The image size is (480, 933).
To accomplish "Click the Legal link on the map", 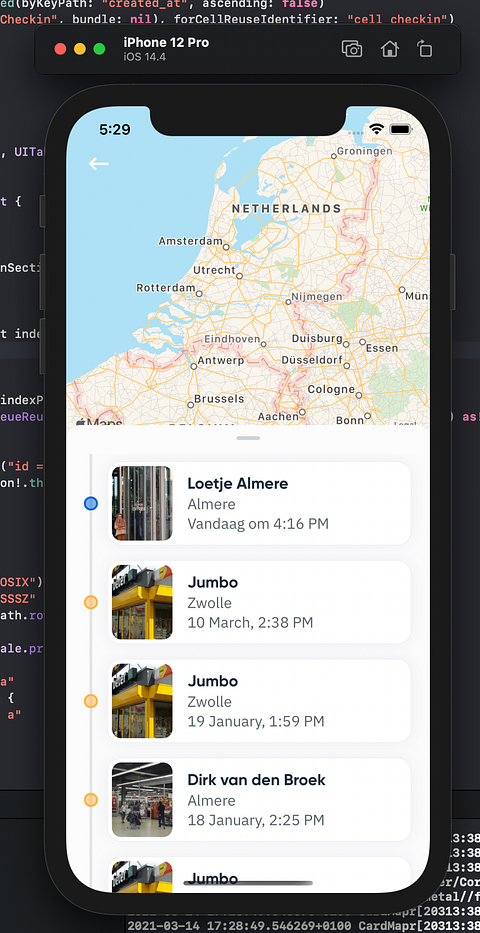I will pos(405,424).
